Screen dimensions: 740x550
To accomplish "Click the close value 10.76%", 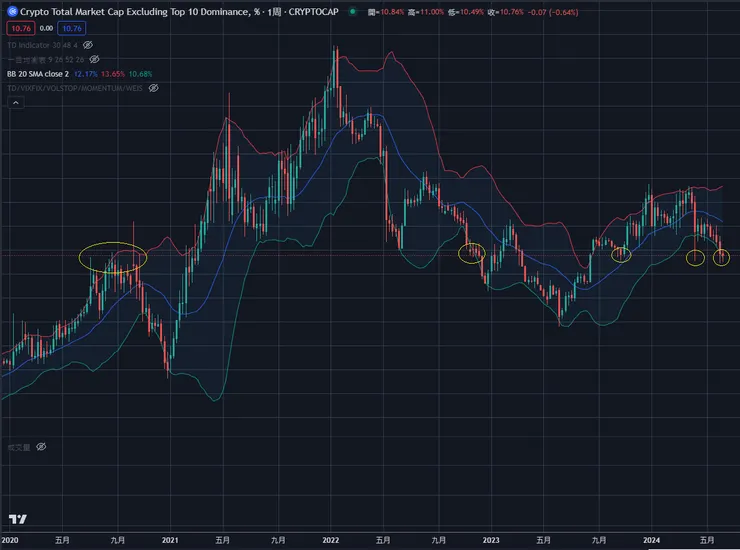I will click(x=510, y=12).
